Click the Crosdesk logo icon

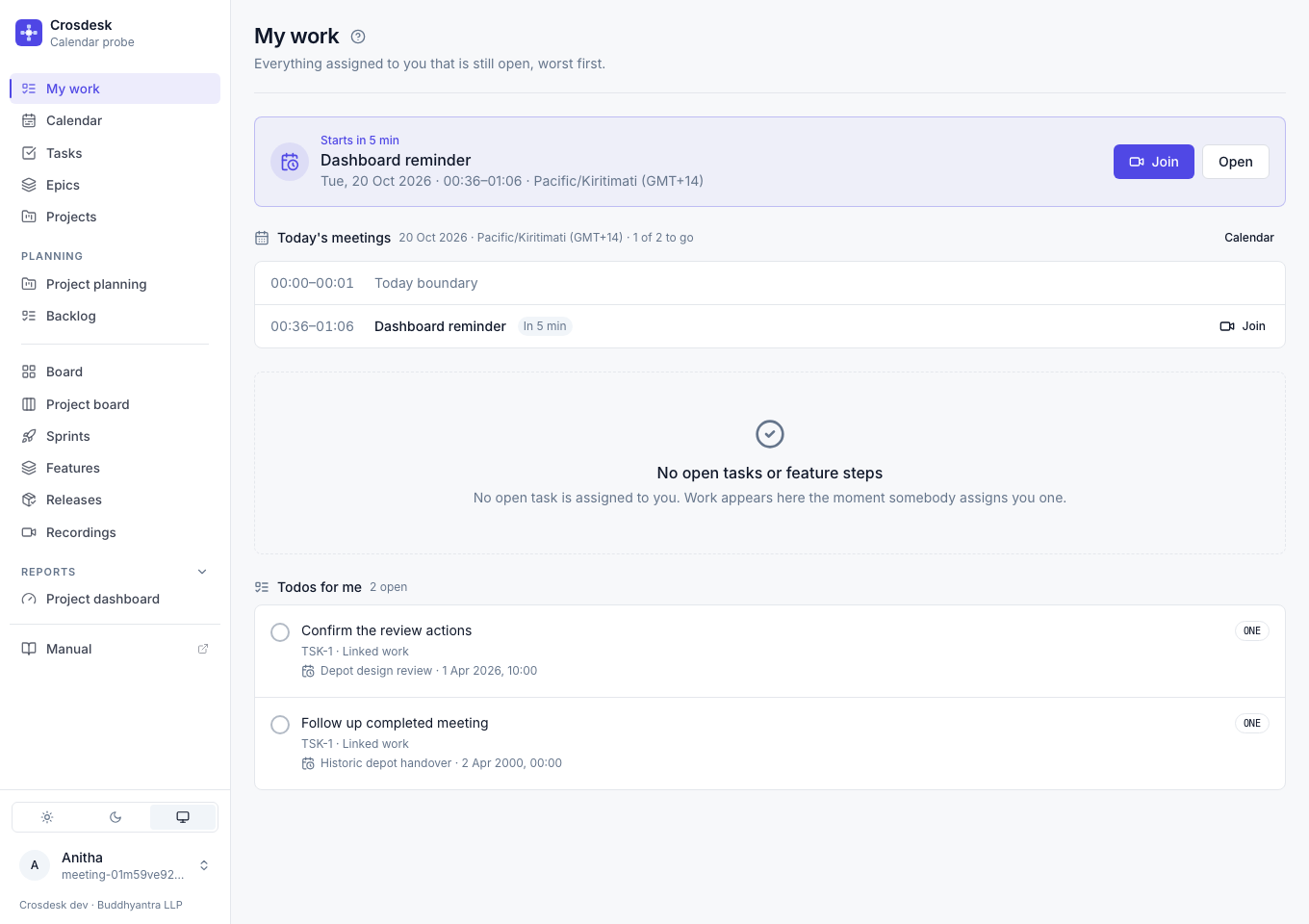coord(29,33)
